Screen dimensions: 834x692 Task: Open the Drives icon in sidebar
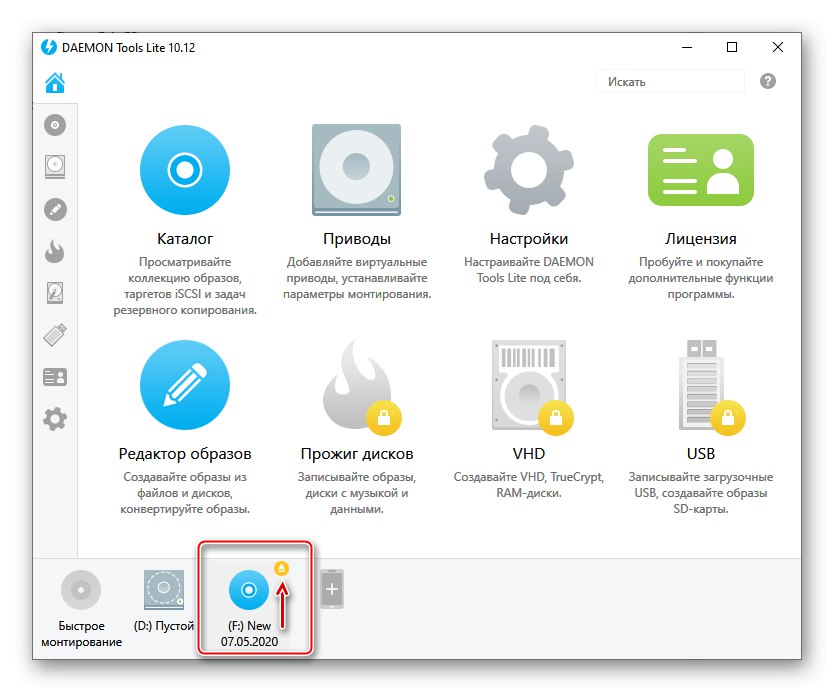tap(55, 167)
